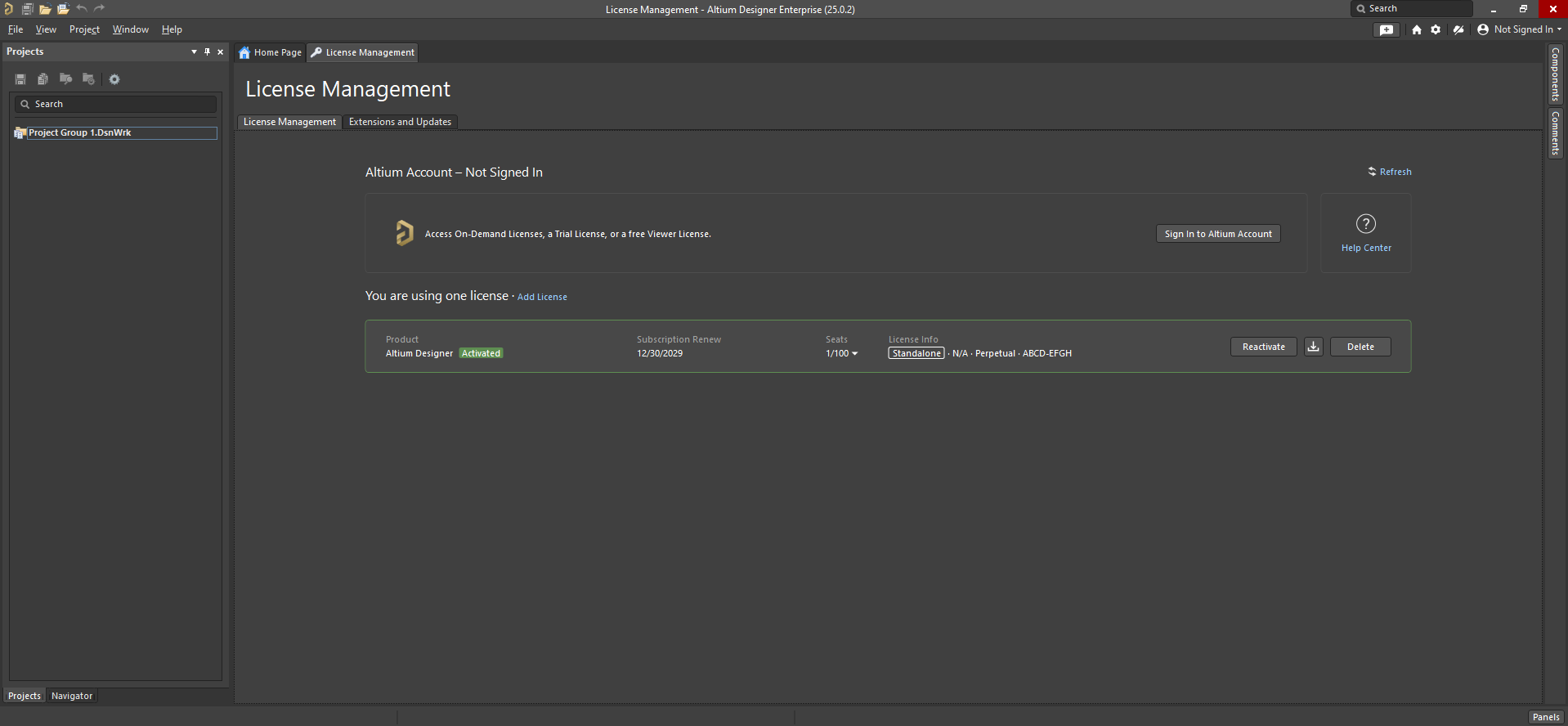Pin the Projects panel
This screenshot has width=1568, height=726.
[x=207, y=52]
